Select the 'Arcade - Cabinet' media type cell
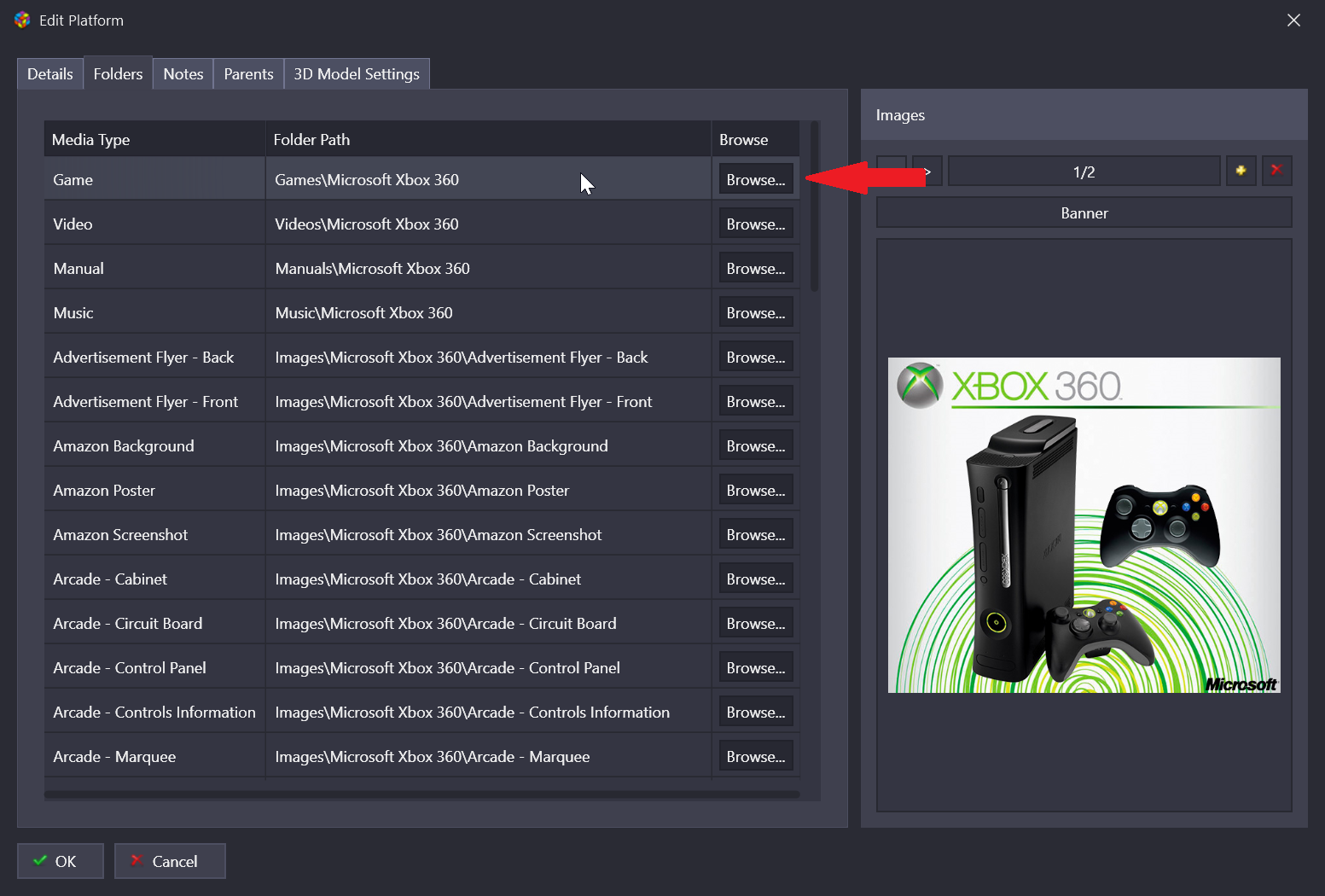 point(154,579)
